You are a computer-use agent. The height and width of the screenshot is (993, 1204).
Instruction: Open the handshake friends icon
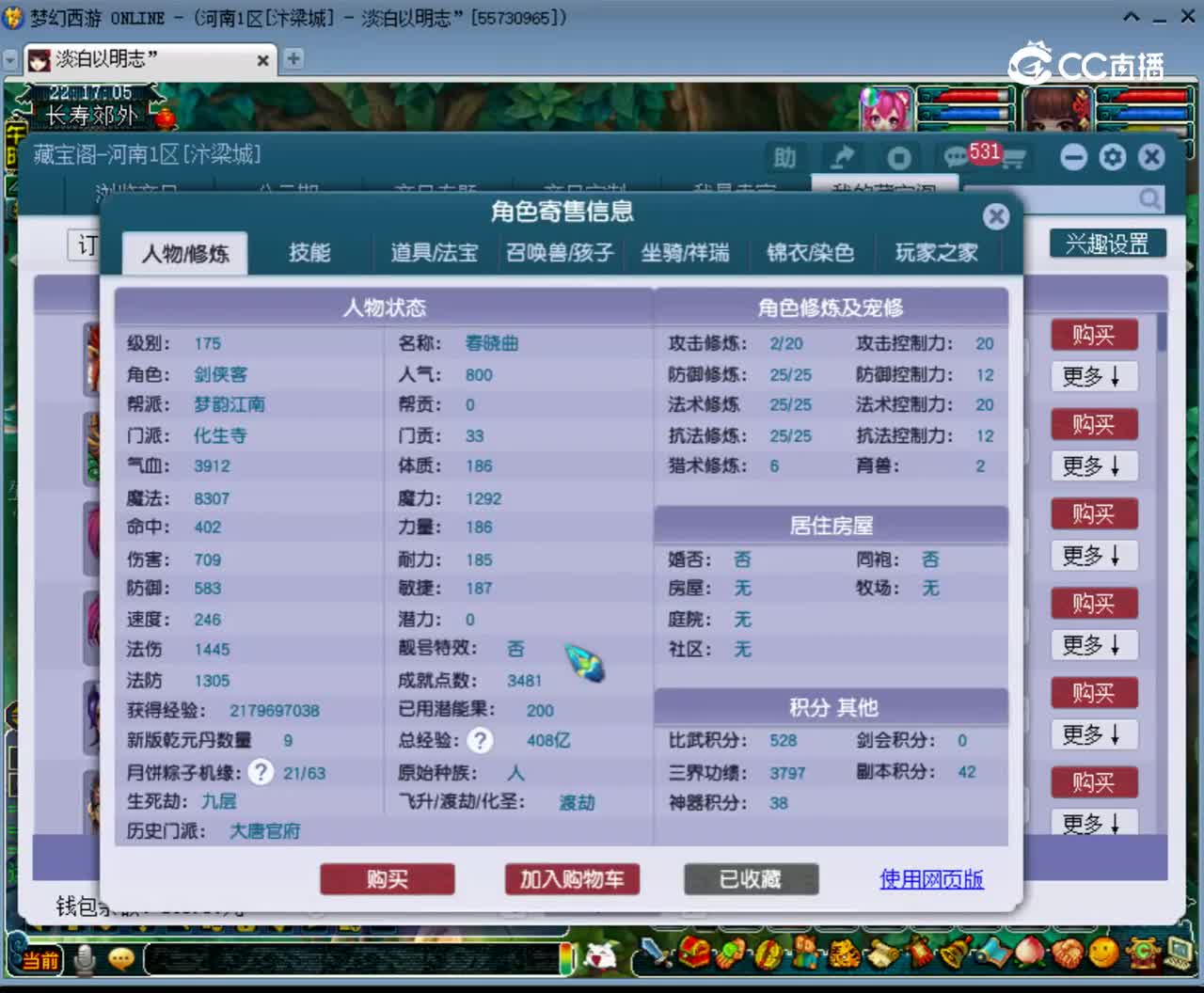pyautogui.click(x=1068, y=954)
